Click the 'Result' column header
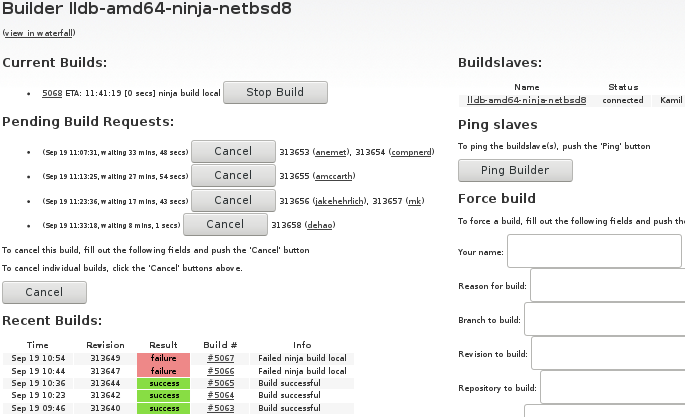This screenshot has height=417, width=685. 163,345
